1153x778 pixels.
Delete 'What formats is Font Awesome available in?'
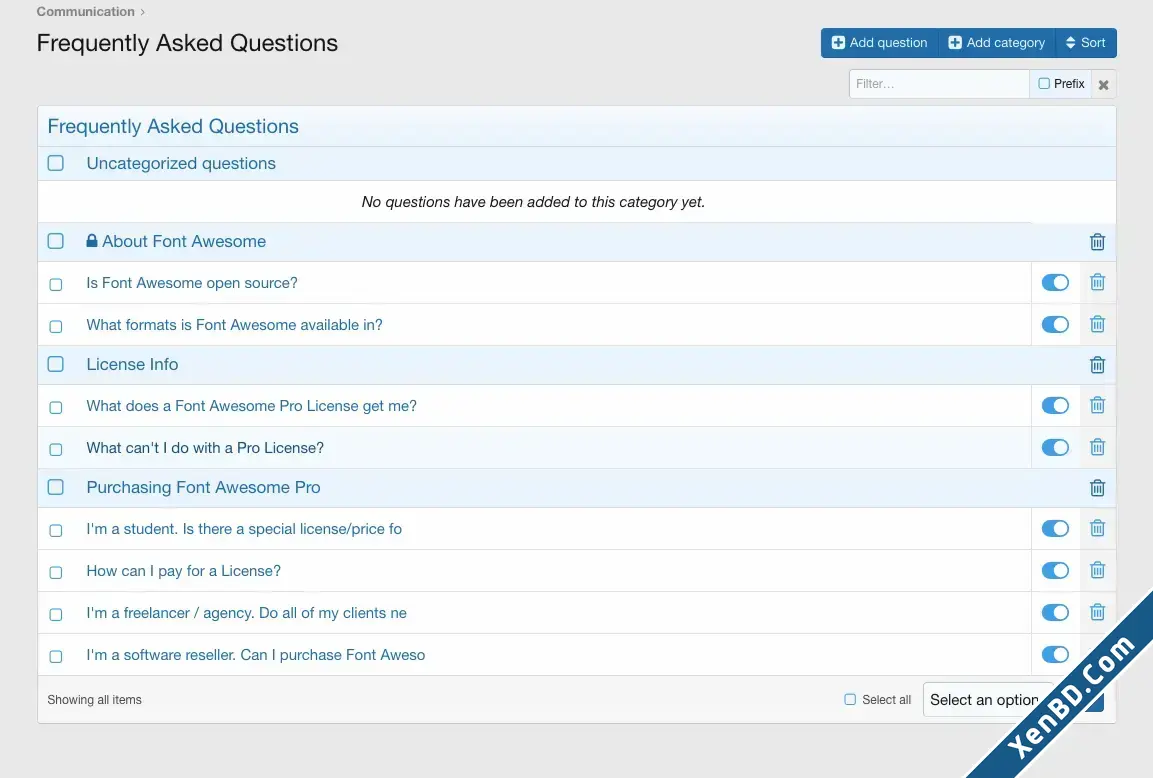(x=1097, y=324)
